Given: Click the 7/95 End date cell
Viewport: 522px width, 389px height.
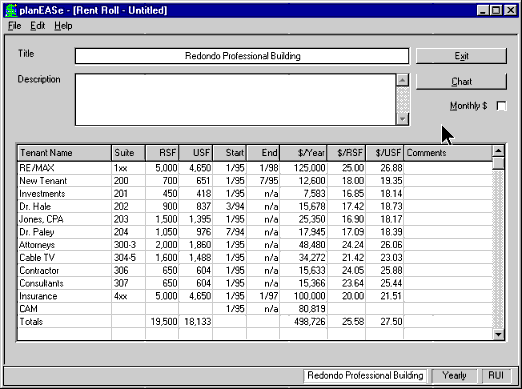Looking at the screenshot, I should 263,181.
